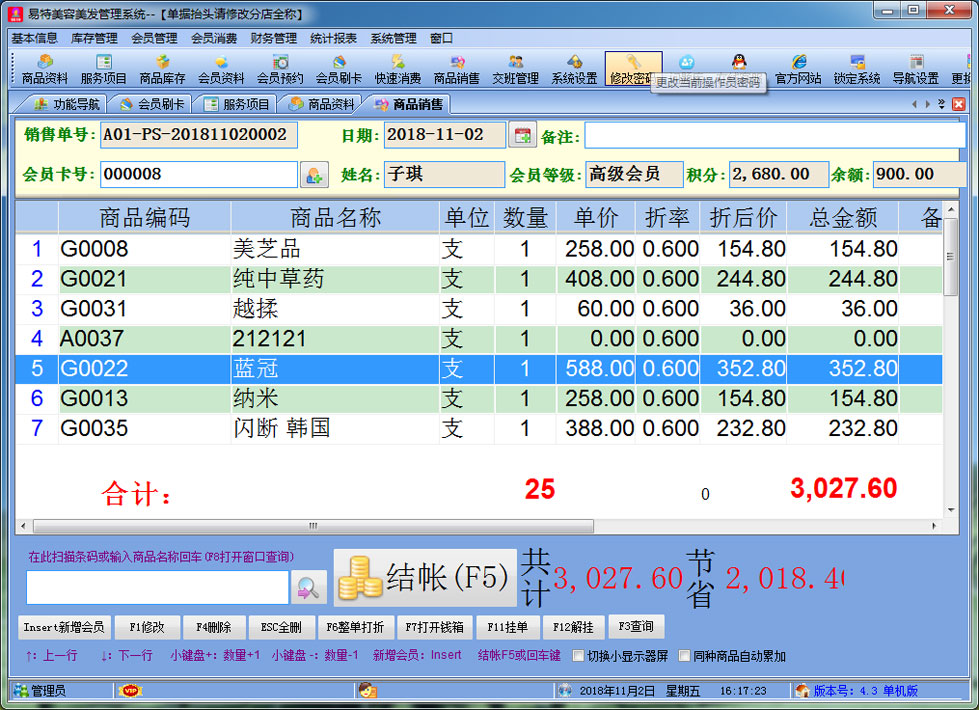Open 系统设置 from the toolbar
Viewport: 979px width, 710px height.
click(x=574, y=69)
